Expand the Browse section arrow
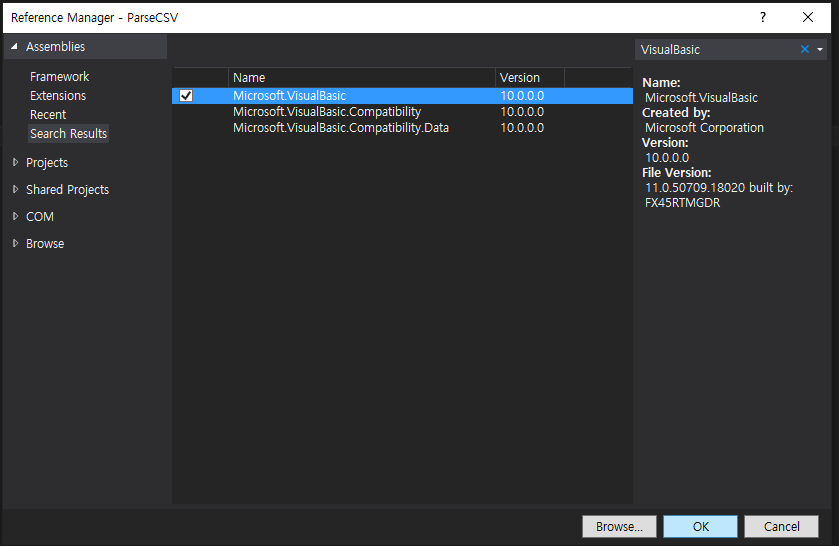839x546 pixels. (16, 243)
